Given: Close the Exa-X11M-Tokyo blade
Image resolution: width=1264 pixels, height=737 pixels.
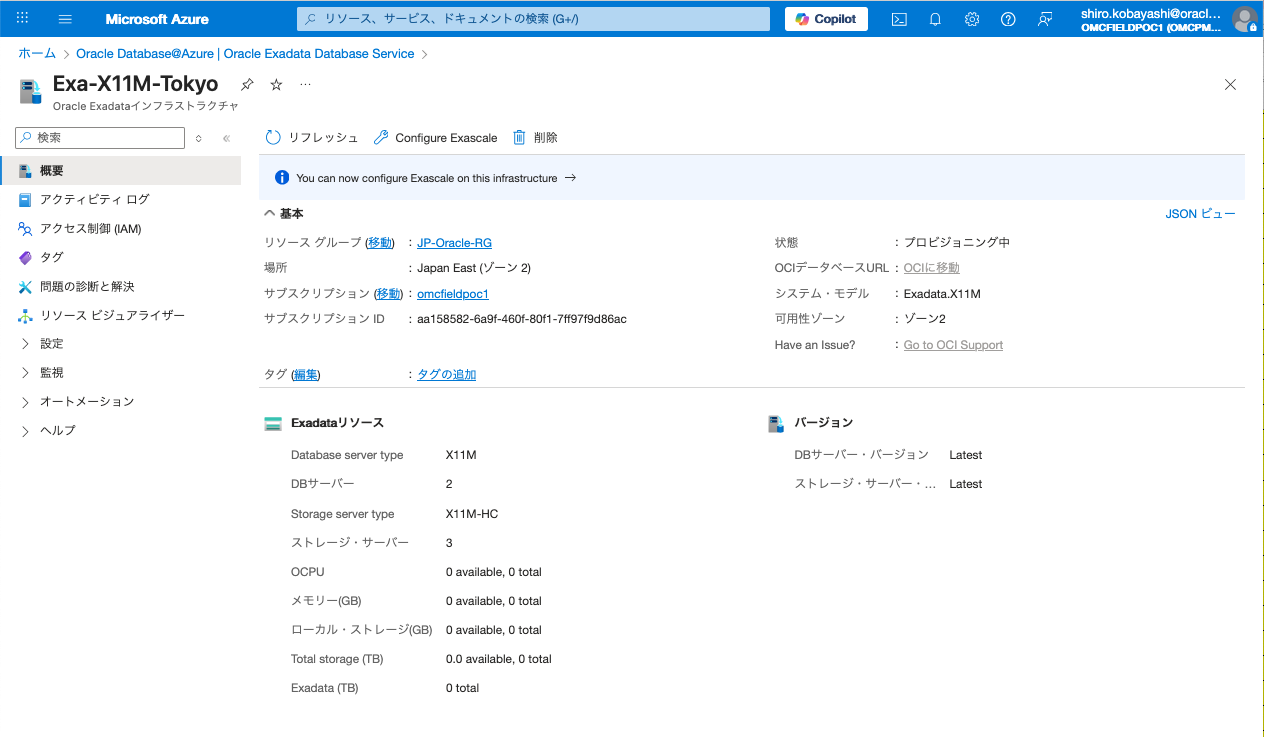Looking at the screenshot, I should coord(1230,85).
